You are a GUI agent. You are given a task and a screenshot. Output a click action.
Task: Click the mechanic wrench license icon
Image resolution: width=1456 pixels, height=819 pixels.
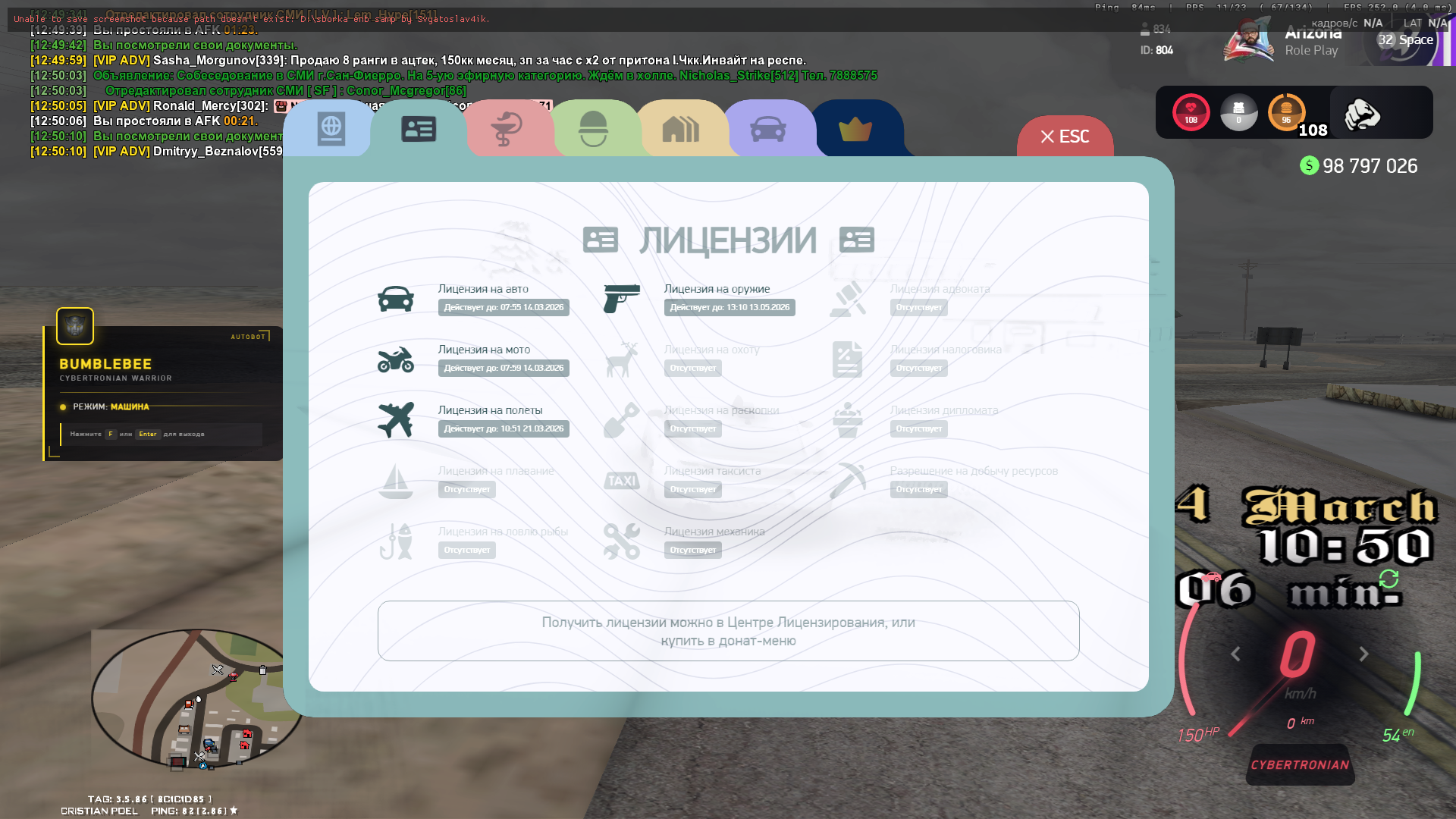coord(622,541)
